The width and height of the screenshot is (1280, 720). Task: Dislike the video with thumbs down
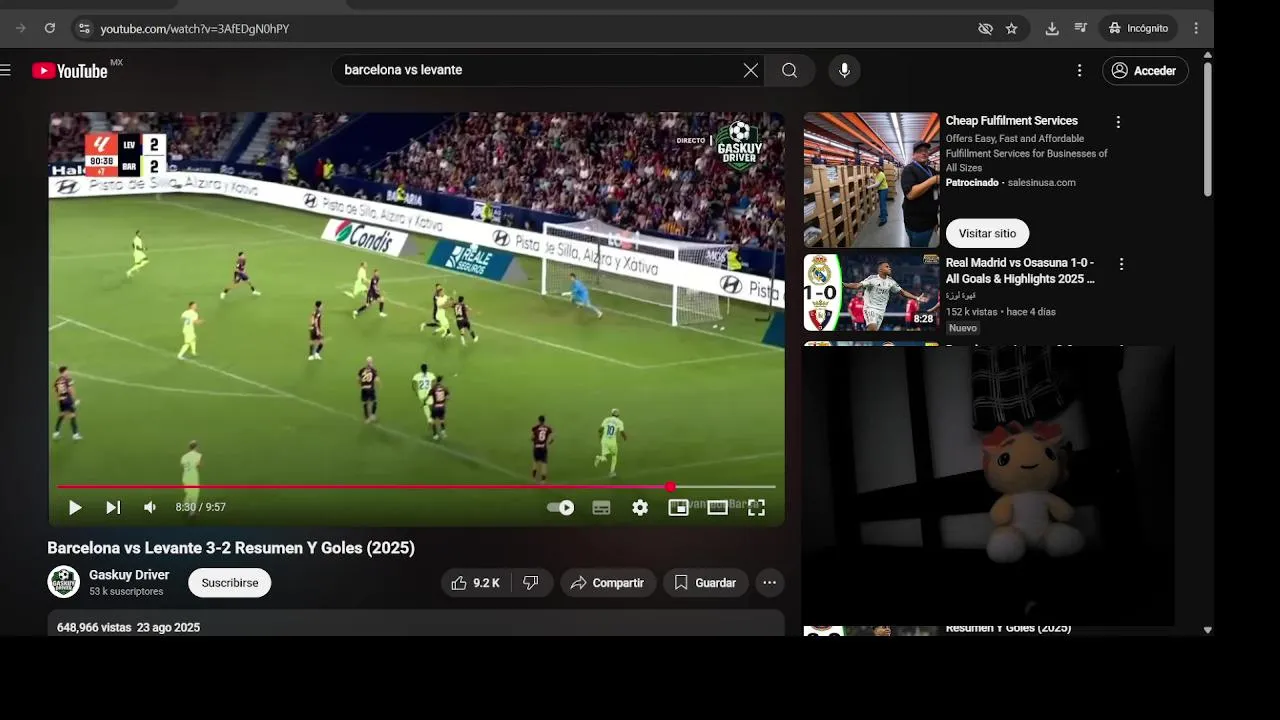tap(531, 583)
